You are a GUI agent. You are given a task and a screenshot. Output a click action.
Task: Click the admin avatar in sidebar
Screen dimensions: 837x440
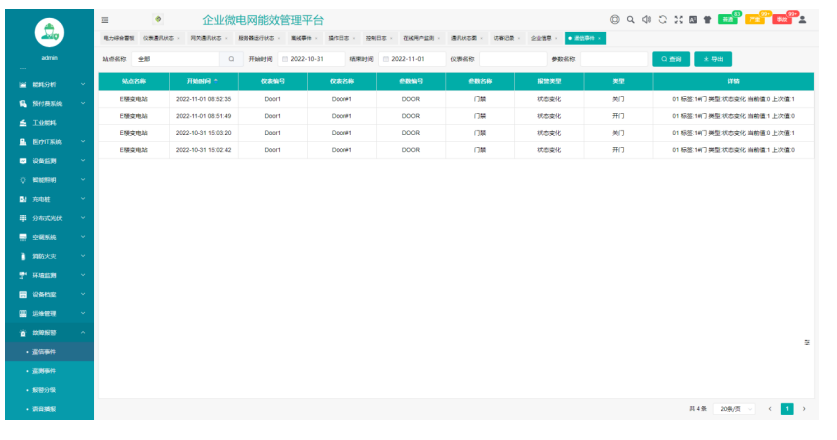(49, 33)
